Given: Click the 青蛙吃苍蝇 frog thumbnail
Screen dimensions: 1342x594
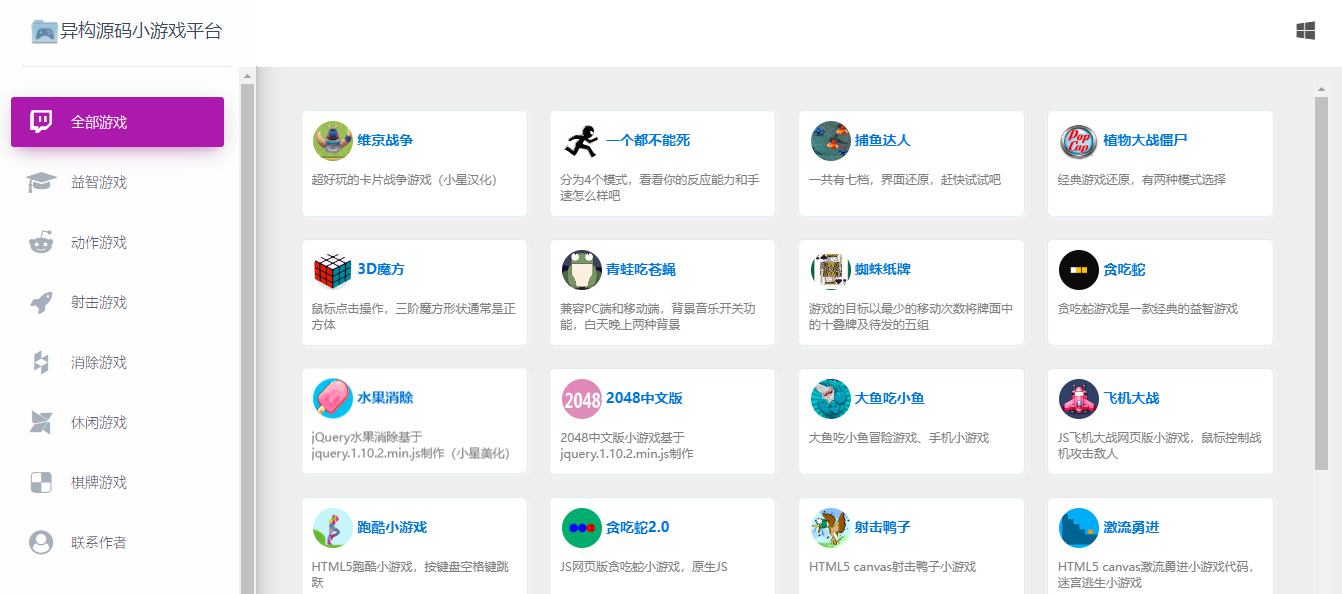Looking at the screenshot, I should coord(581,269).
